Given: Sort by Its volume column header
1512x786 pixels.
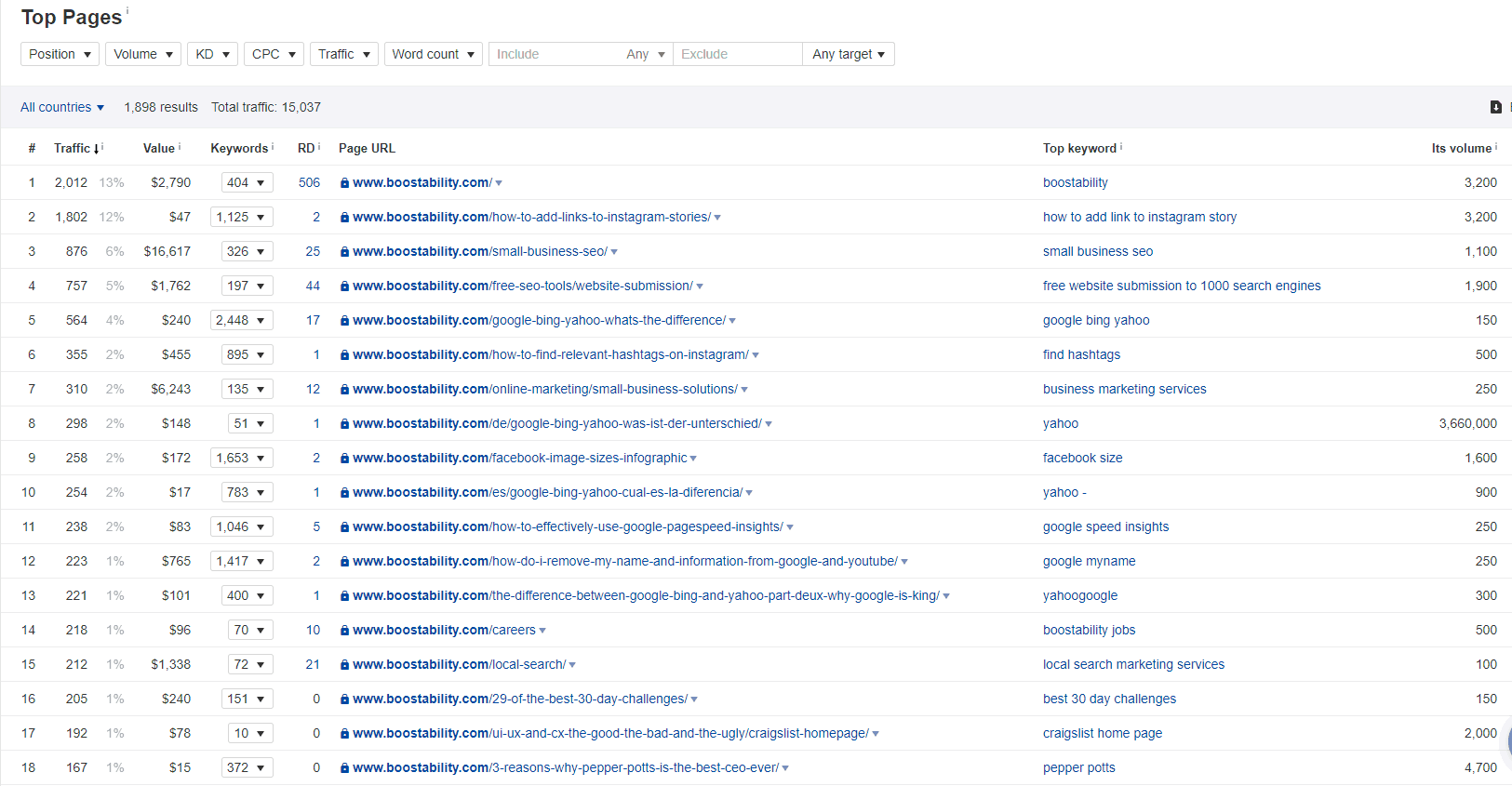Looking at the screenshot, I should click(1462, 148).
